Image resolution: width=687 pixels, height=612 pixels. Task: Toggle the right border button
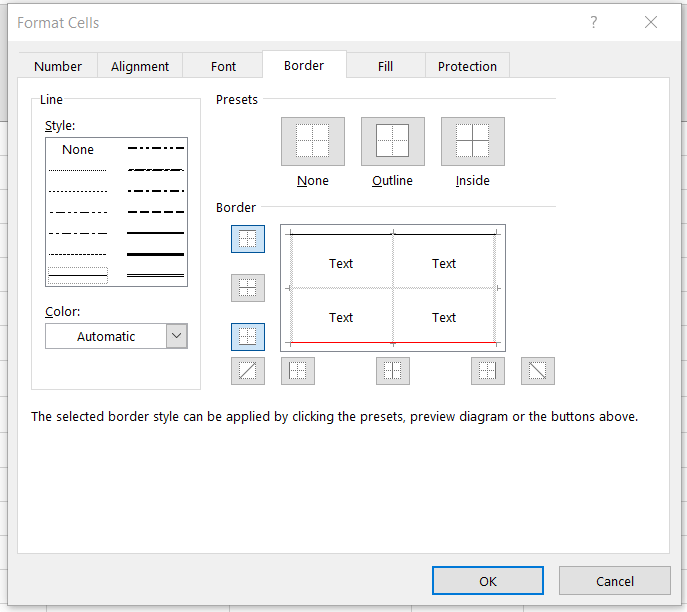click(488, 371)
